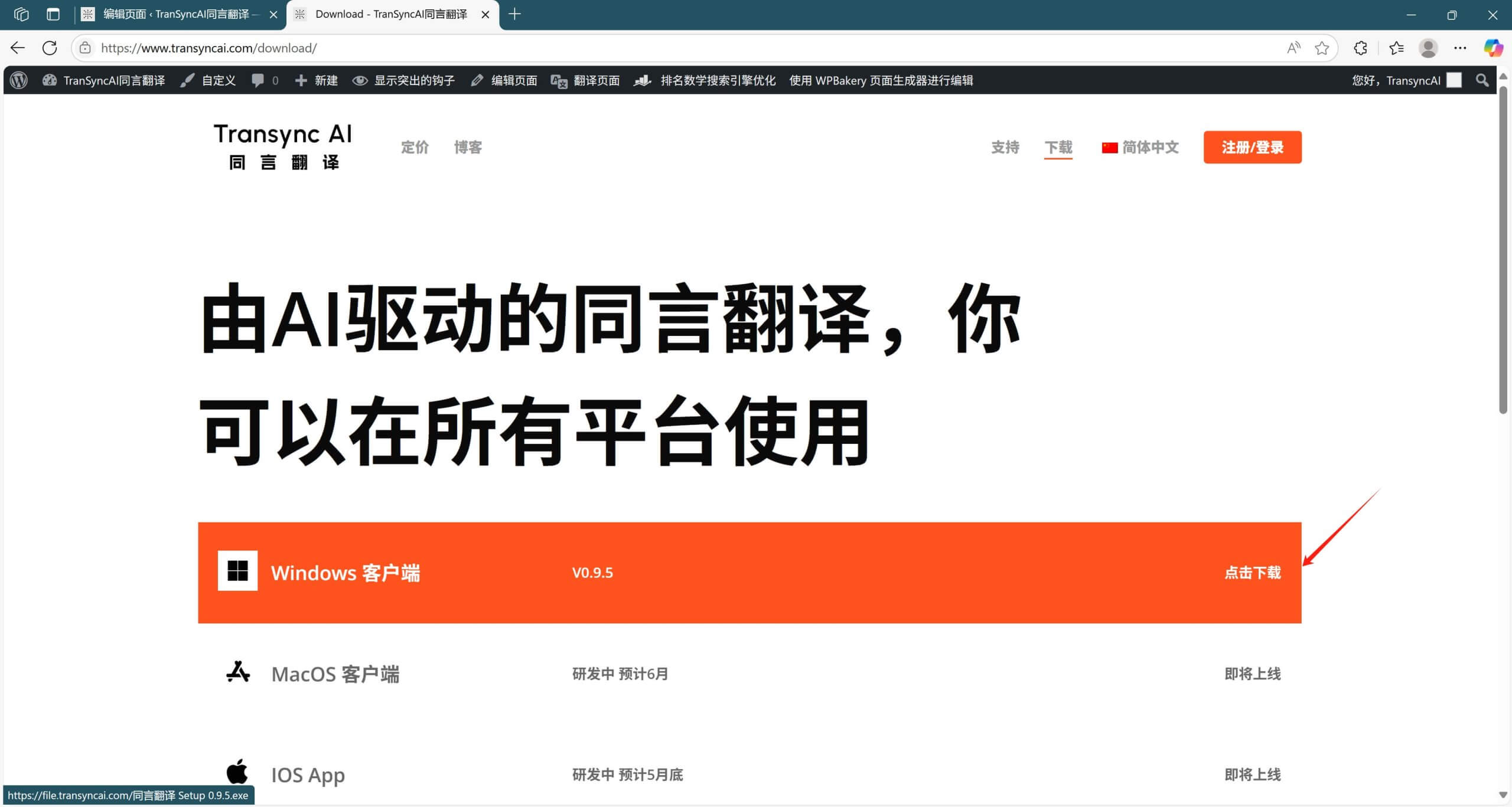
Task: Click the Transync AI site logo
Action: click(282, 146)
